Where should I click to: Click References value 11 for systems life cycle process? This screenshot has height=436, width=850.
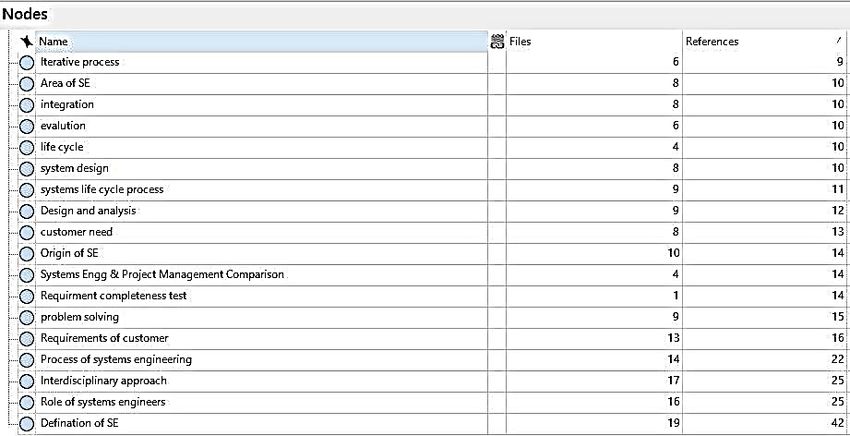coord(838,189)
